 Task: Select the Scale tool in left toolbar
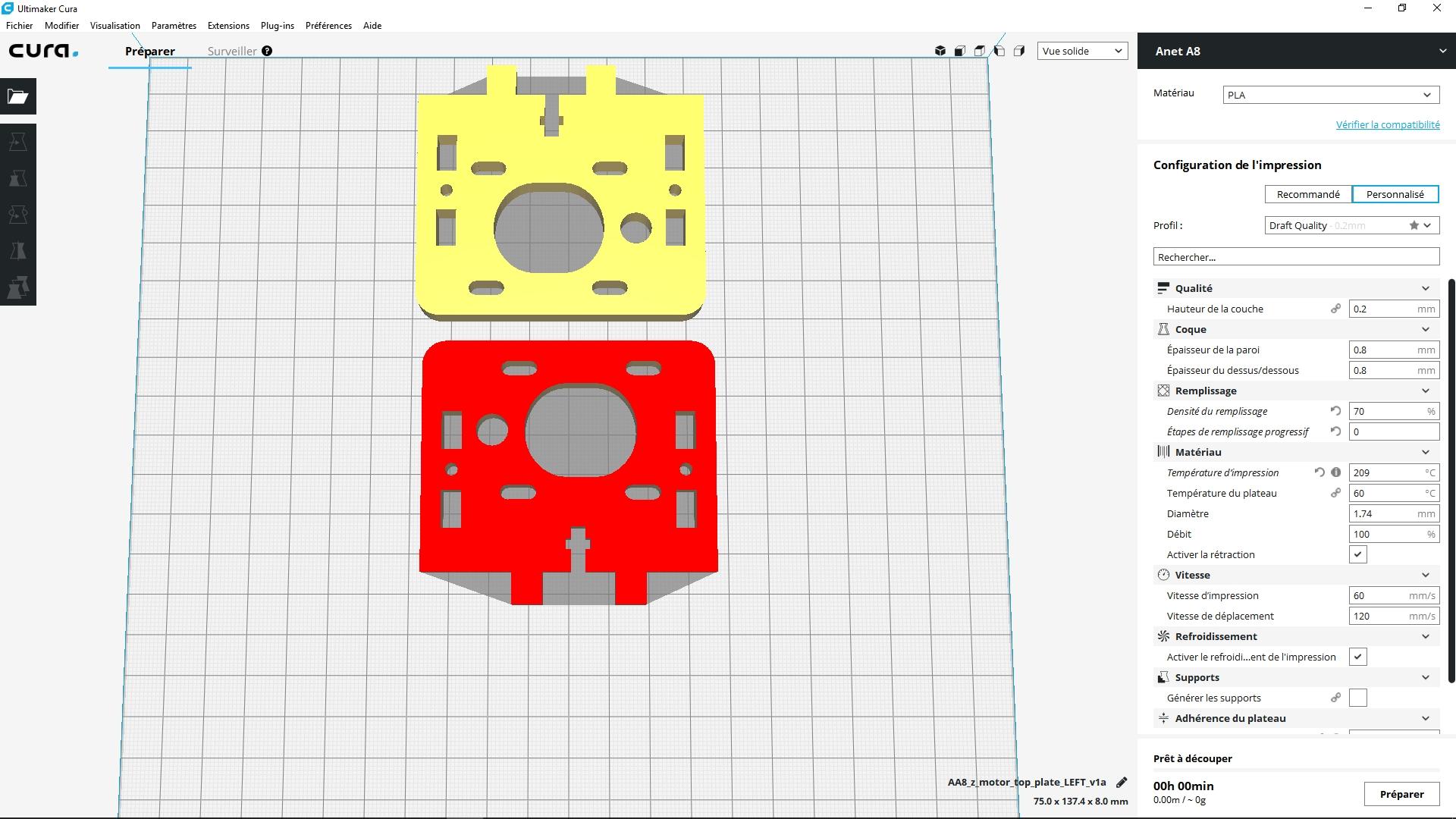pos(18,178)
